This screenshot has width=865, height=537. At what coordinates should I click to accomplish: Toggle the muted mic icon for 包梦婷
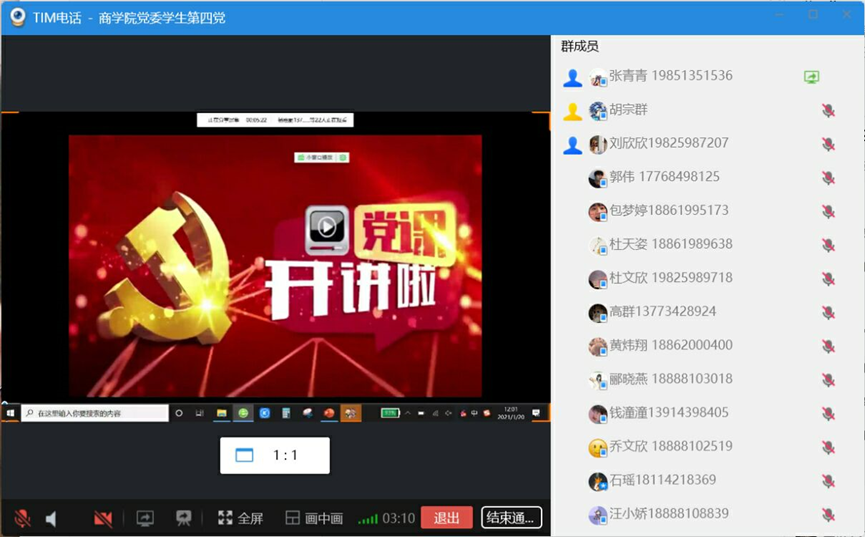(x=828, y=212)
